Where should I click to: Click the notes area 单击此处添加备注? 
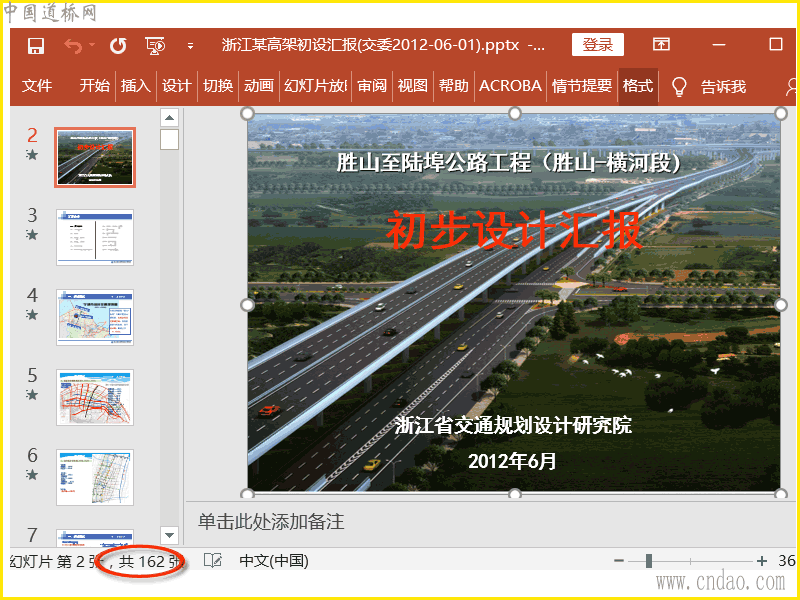coord(271,522)
